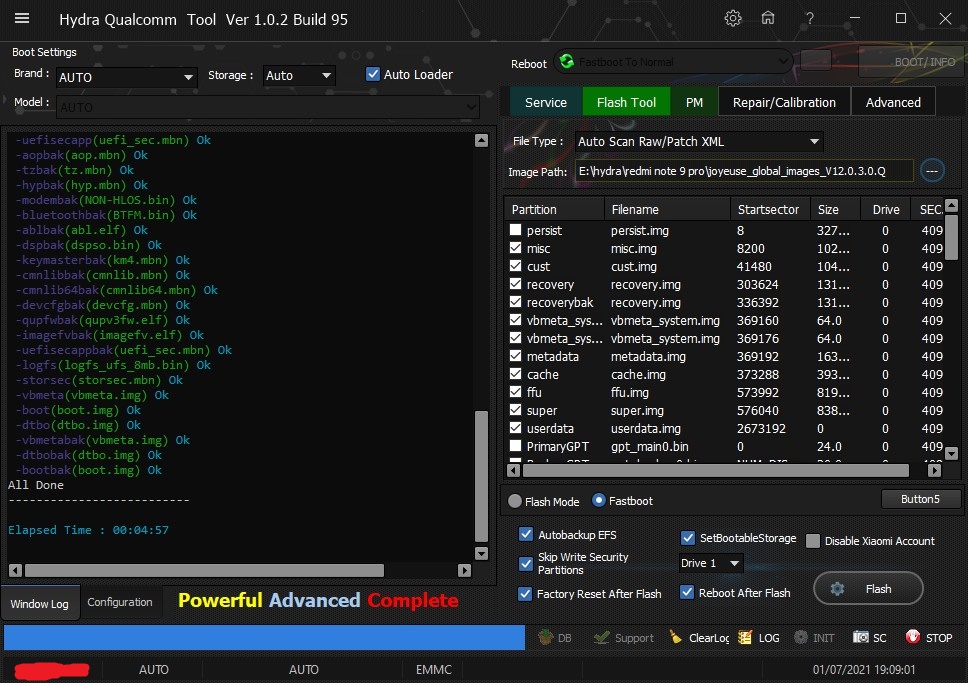This screenshot has width=968, height=683.
Task: Select the Flash Mode radio button
Action: coord(515,501)
